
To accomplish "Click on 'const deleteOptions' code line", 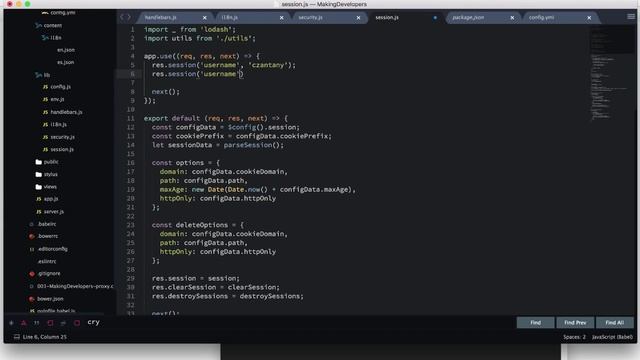I will (198, 225).
